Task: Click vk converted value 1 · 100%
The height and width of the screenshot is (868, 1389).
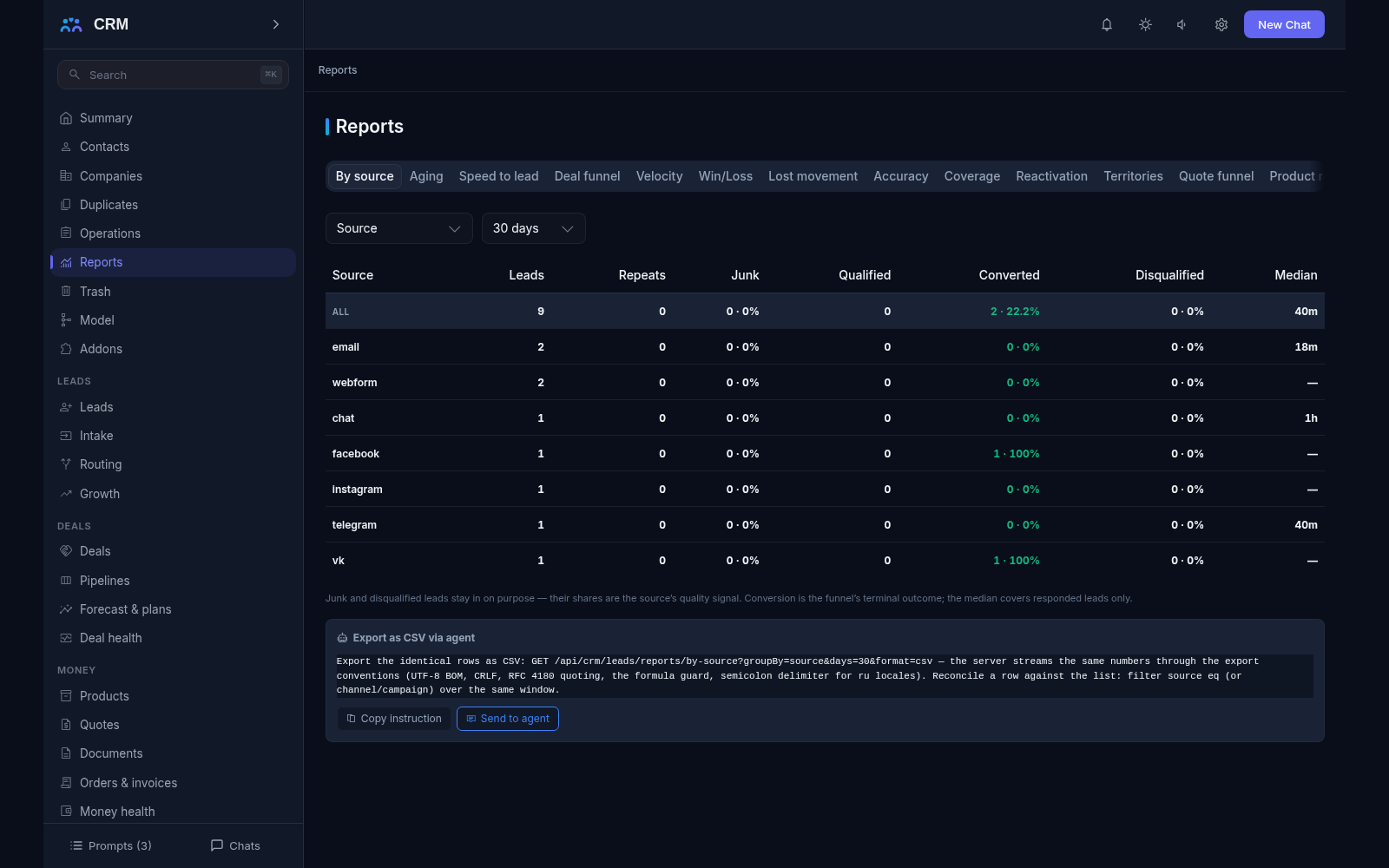Action: coord(1016,561)
